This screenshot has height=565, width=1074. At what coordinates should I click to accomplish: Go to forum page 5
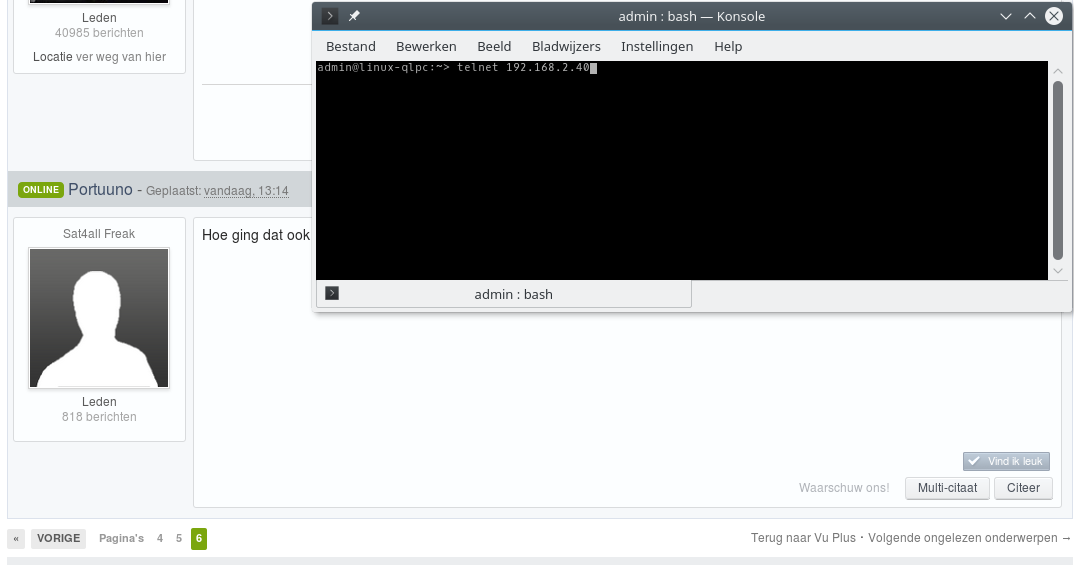(x=179, y=538)
